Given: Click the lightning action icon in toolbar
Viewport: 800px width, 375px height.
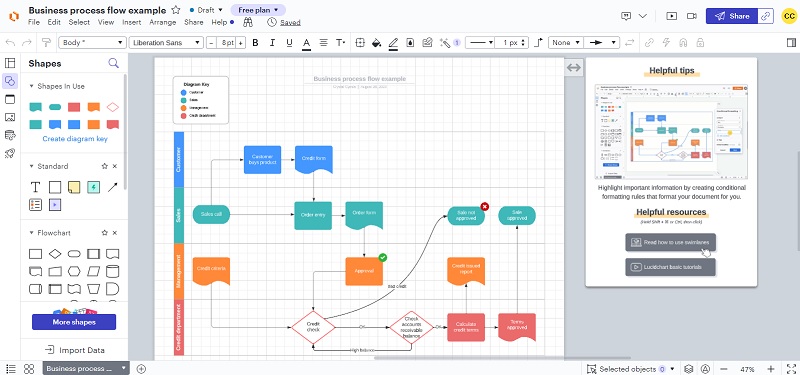Looking at the screenshot, I should (666, 43).
